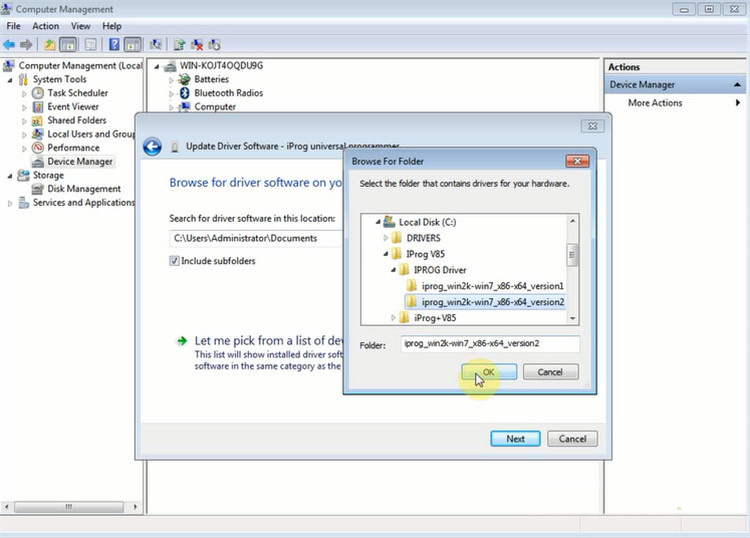
Task: Click the Shared Folders icon
Action: point(38,121)
